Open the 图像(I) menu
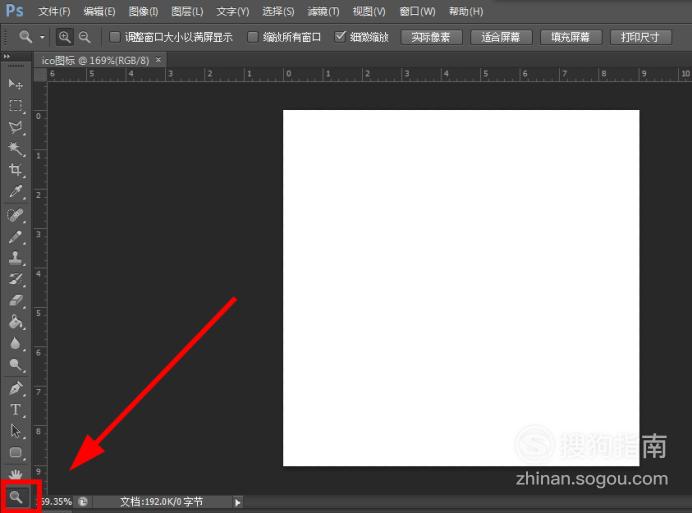 click(143, 11)
